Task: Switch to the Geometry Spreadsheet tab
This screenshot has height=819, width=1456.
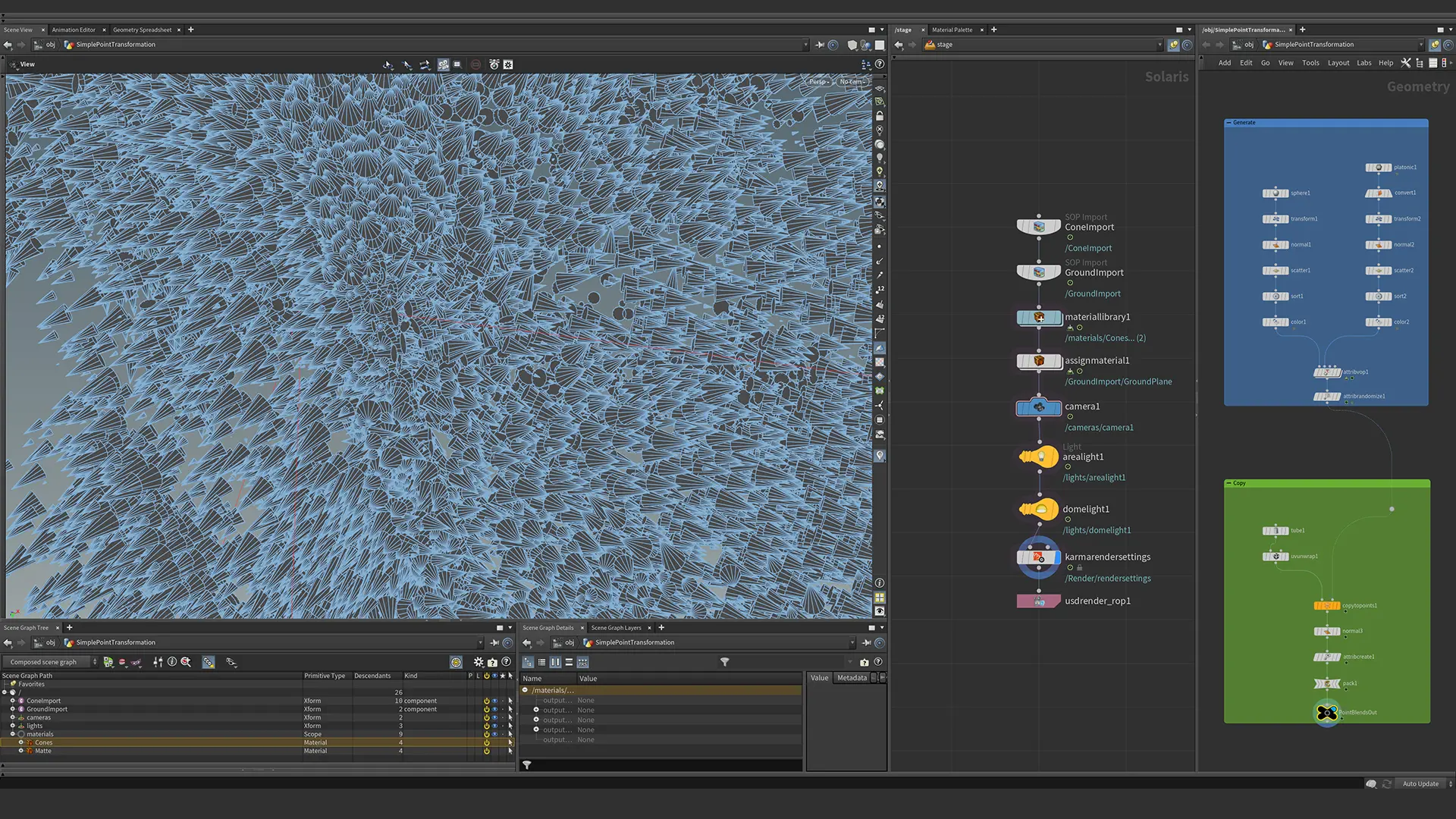Action: [142, 30]
